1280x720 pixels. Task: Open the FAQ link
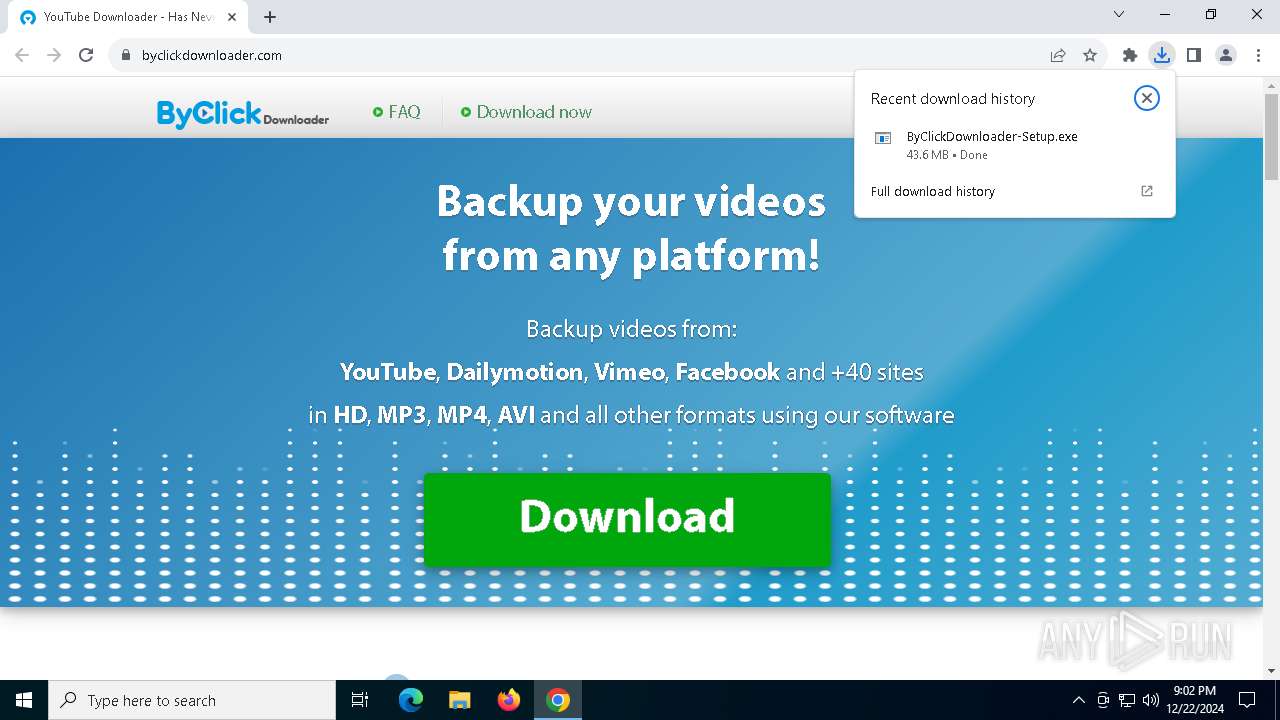pos(397,112)
